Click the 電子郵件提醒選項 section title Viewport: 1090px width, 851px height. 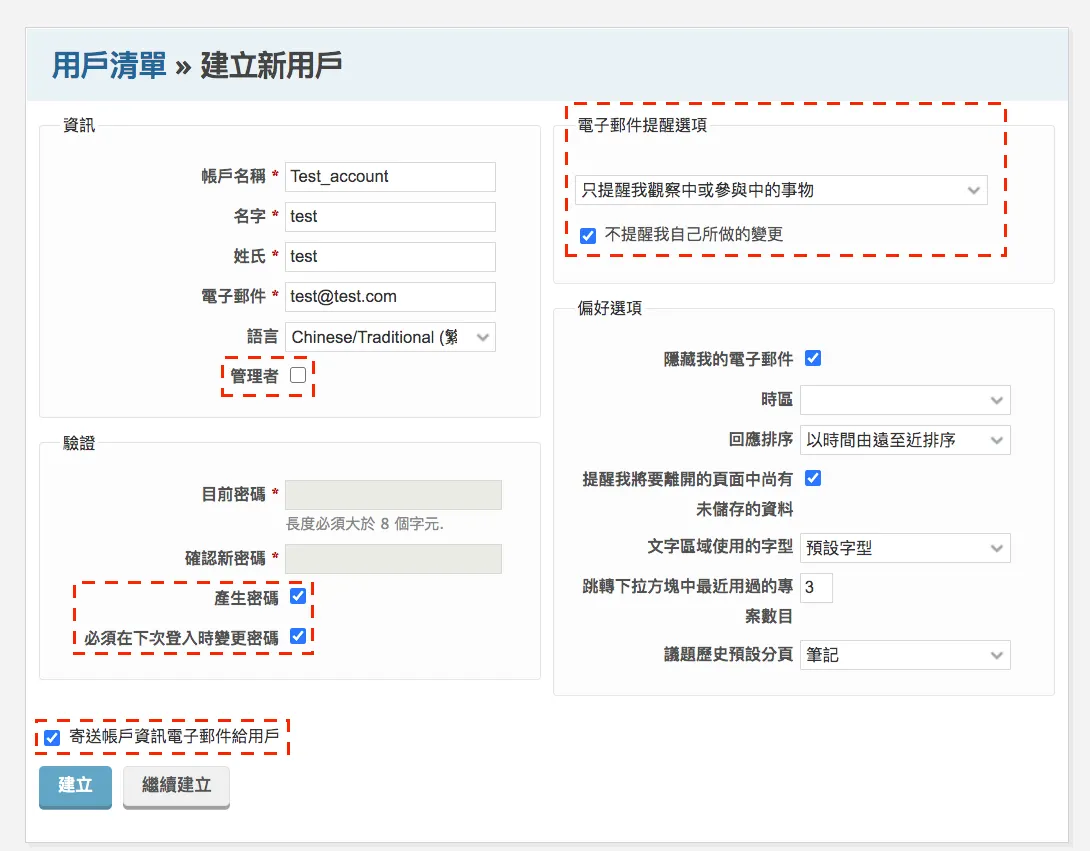(642, 125)
